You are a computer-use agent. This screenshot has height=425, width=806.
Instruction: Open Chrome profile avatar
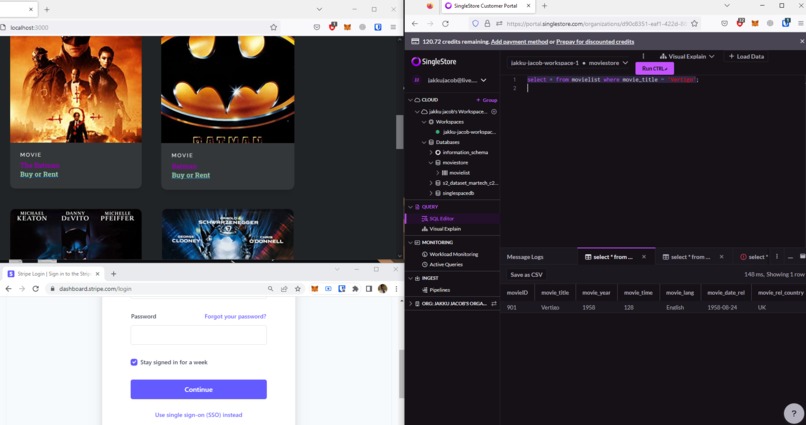(x=382, y=289)
